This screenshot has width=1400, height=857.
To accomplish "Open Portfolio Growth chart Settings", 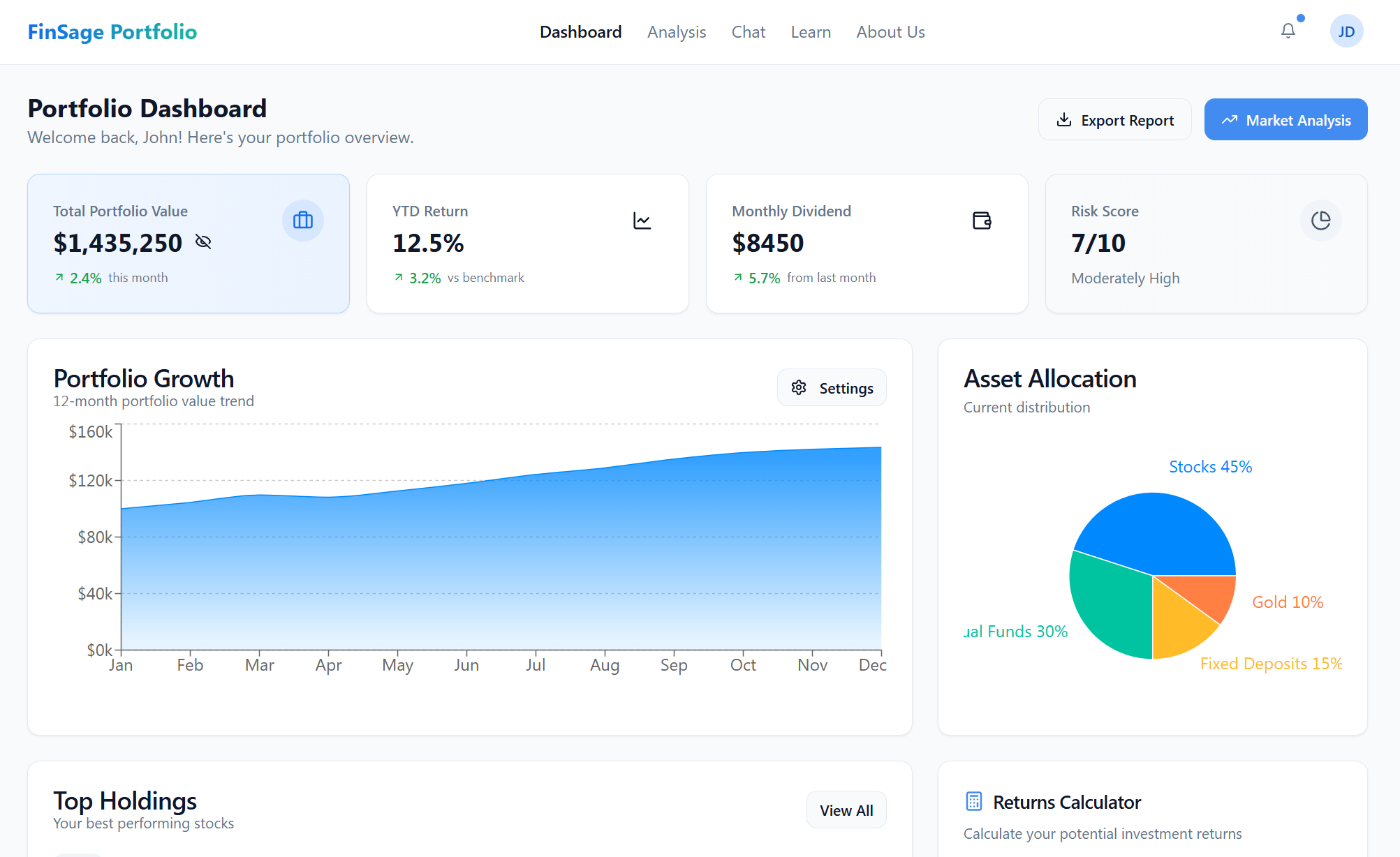I will (831, 388).
